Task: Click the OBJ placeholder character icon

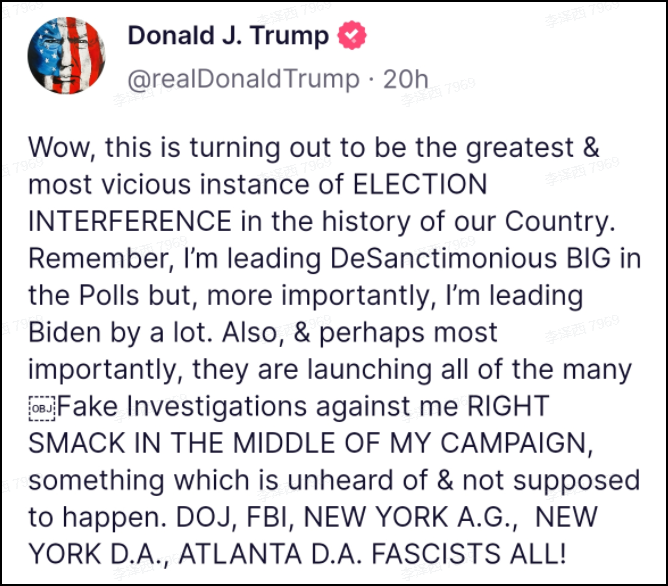Action: [41, 408]
